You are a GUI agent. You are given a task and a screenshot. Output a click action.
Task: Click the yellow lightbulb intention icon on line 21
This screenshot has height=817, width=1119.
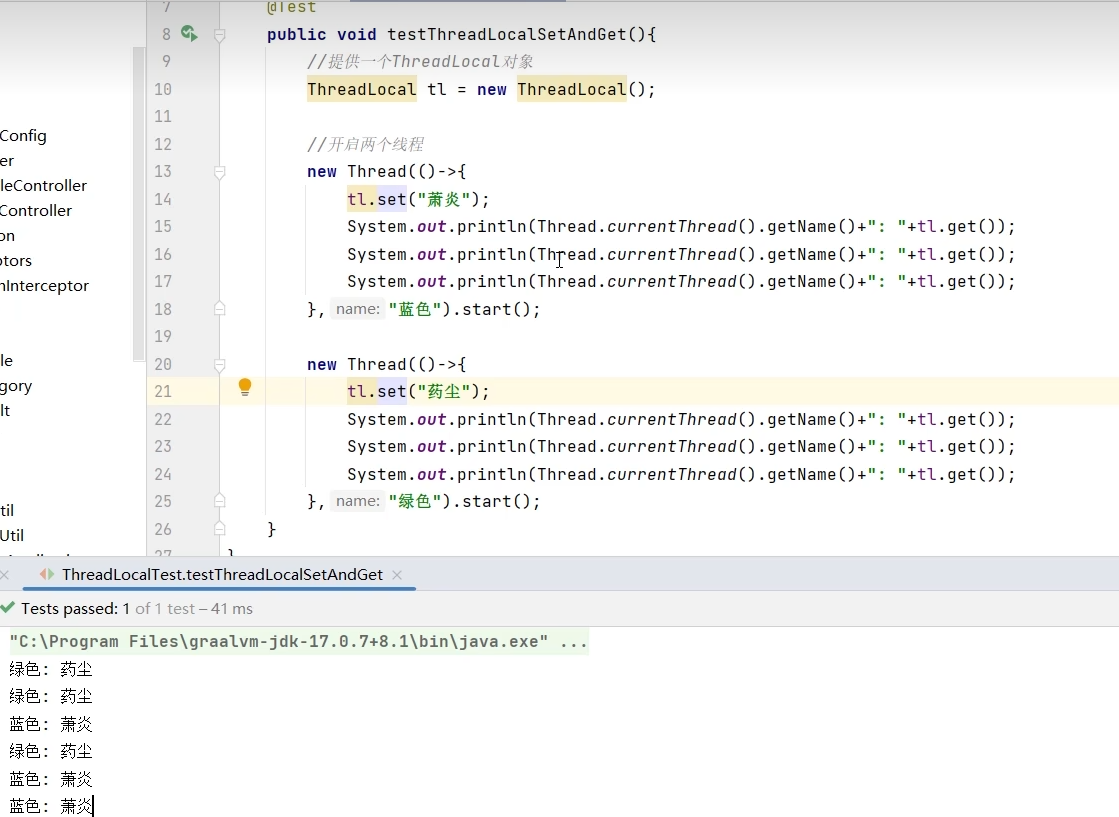pyautogui.click(x=245, y=387)
